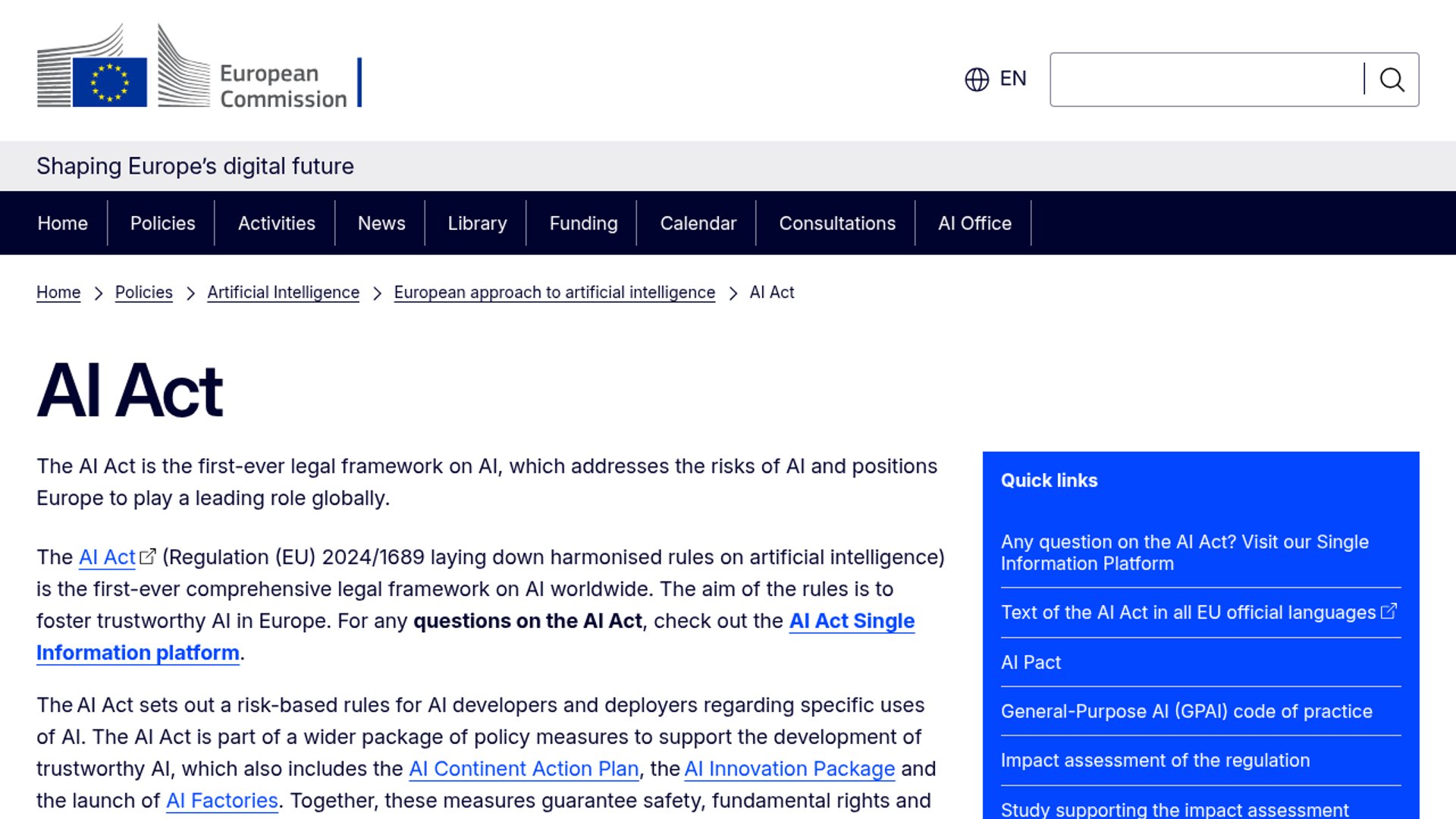This screenshot has width=1456, height=819.
Task: Open the News menu item
Action: (x=381, y=223)
